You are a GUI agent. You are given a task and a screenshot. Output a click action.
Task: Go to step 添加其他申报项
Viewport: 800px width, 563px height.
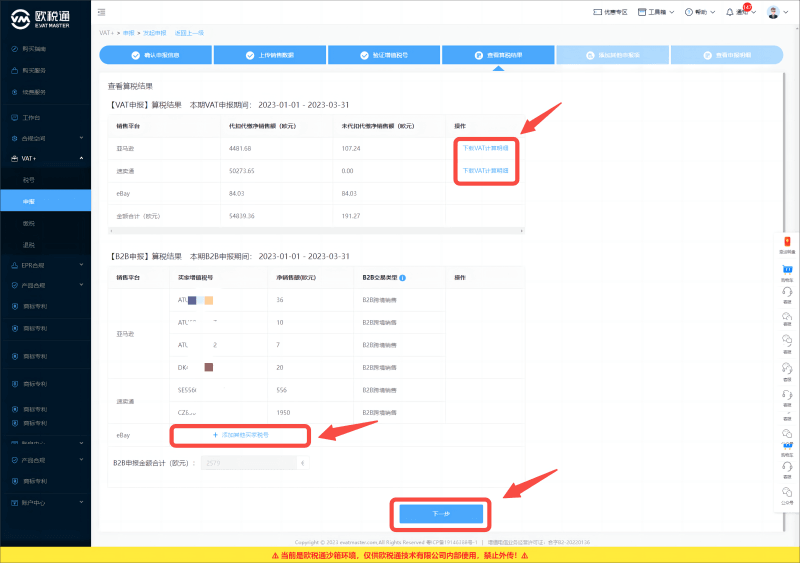pos(613,55)
